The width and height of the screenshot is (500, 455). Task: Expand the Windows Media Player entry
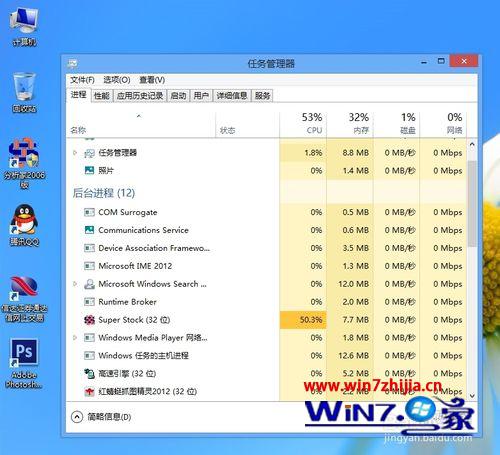(75, 338)
